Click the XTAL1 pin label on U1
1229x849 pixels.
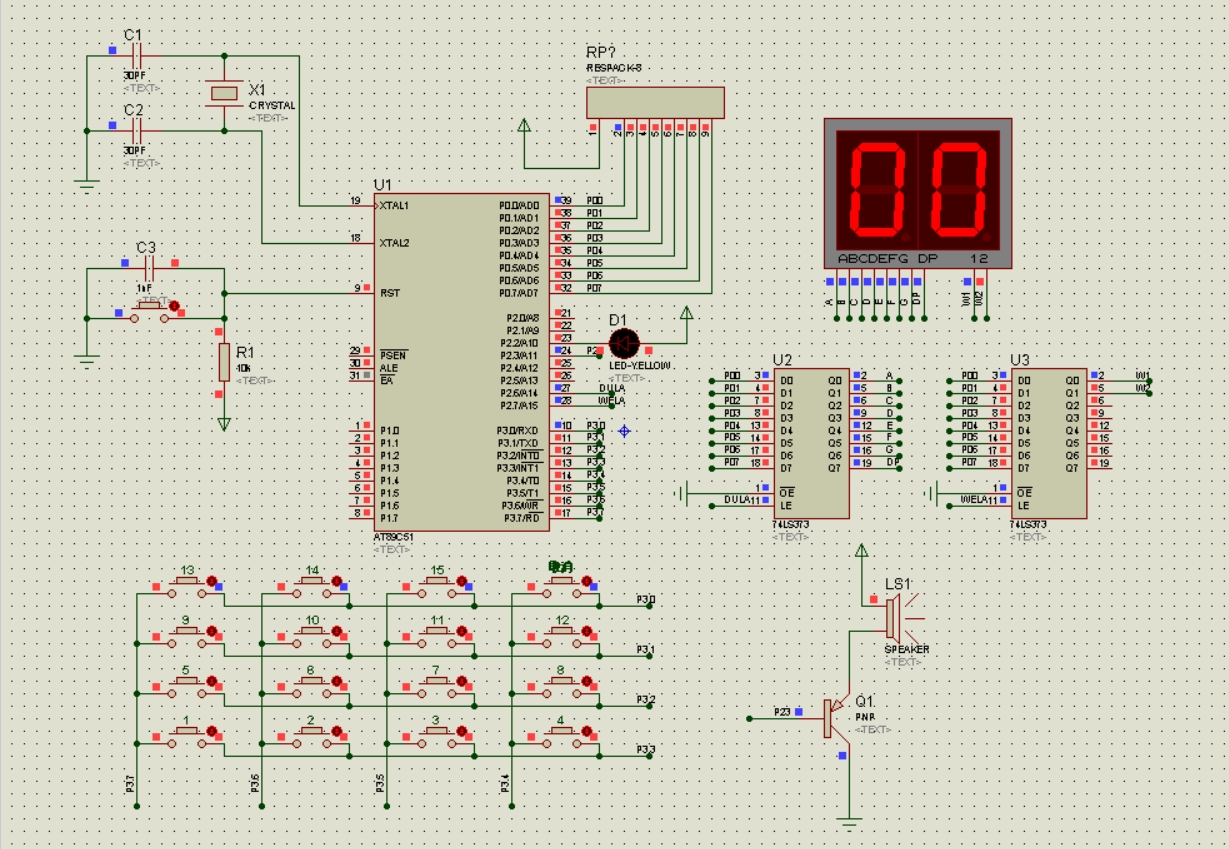point(395,205)
